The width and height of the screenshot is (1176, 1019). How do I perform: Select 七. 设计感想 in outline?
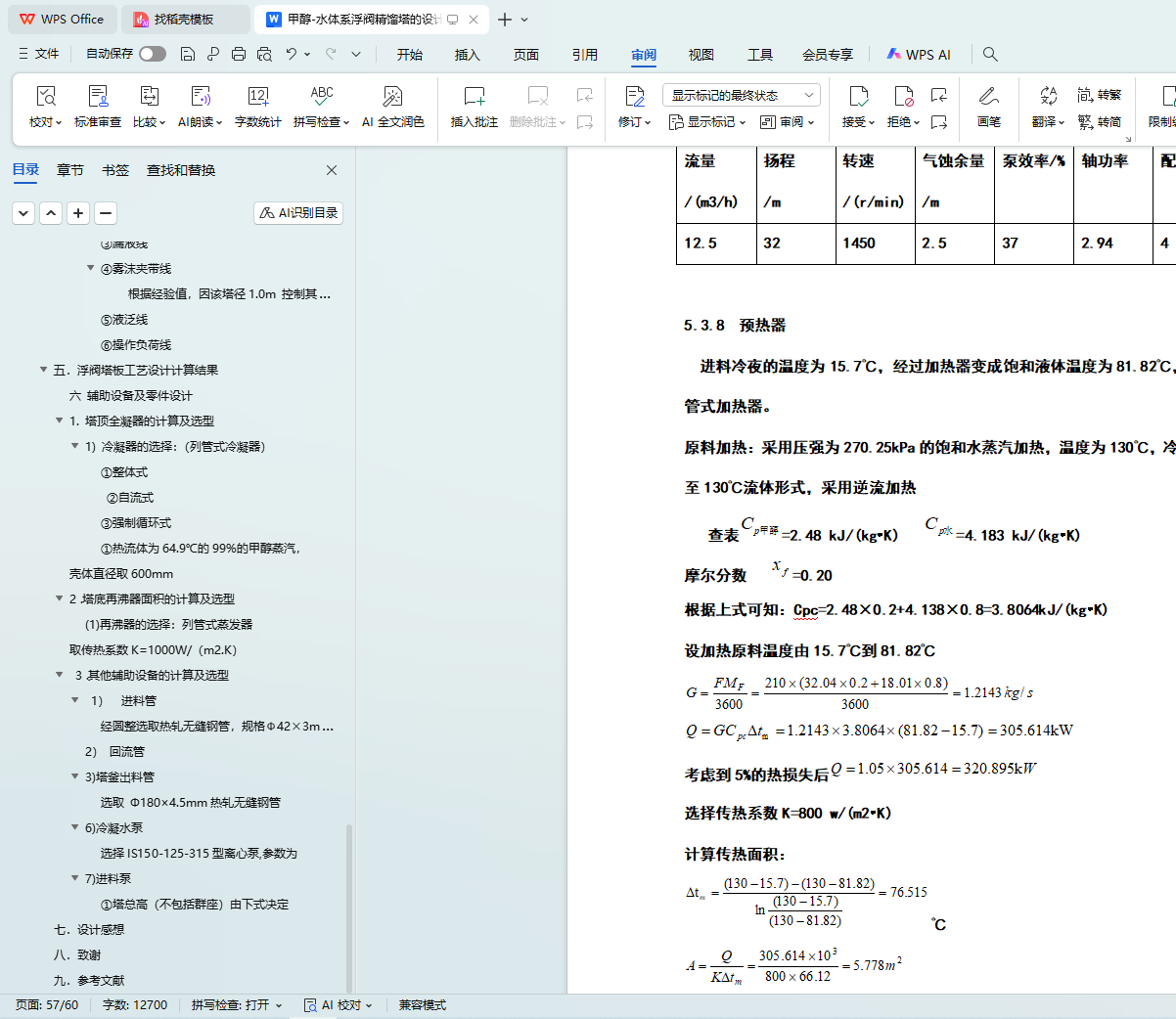click(89, 929)
